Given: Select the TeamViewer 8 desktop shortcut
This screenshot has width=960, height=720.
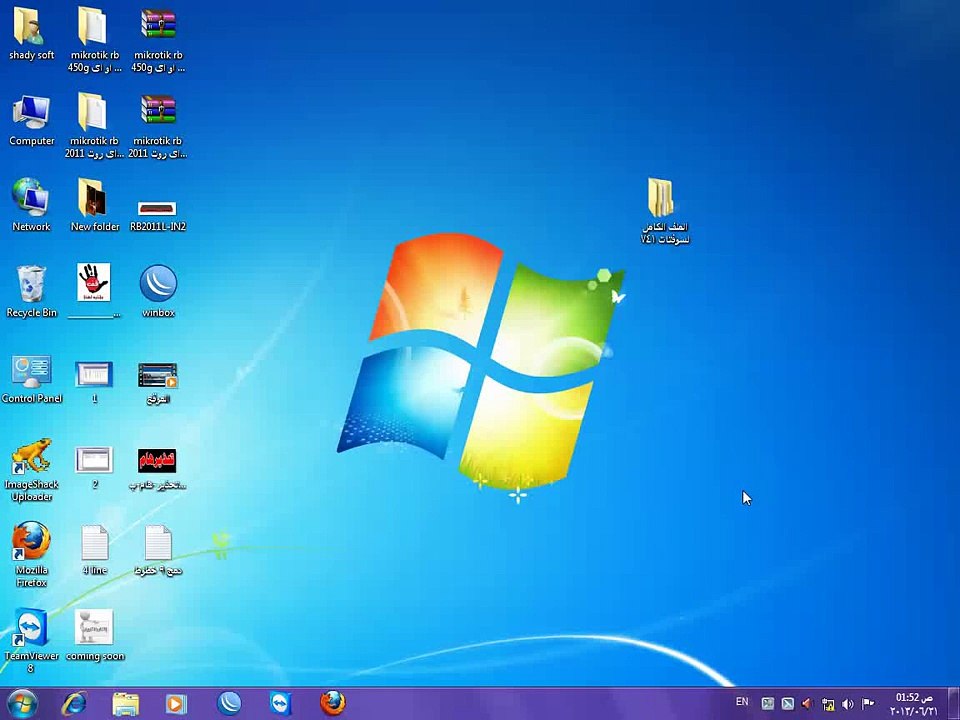Looking at the screenshot, I should 31,628.
